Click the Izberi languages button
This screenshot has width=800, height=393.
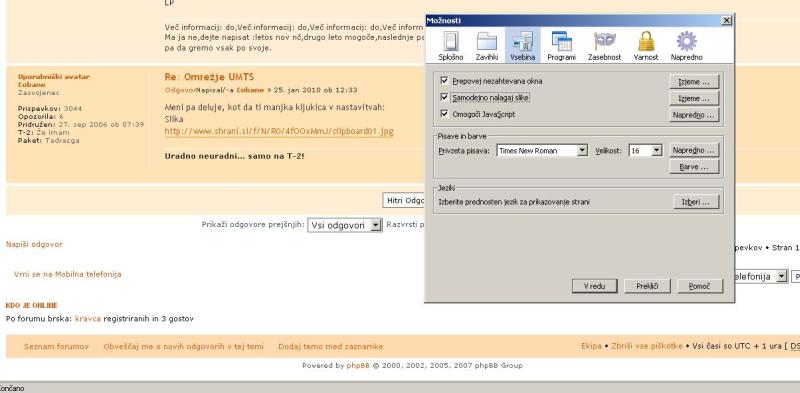[696, 202]
